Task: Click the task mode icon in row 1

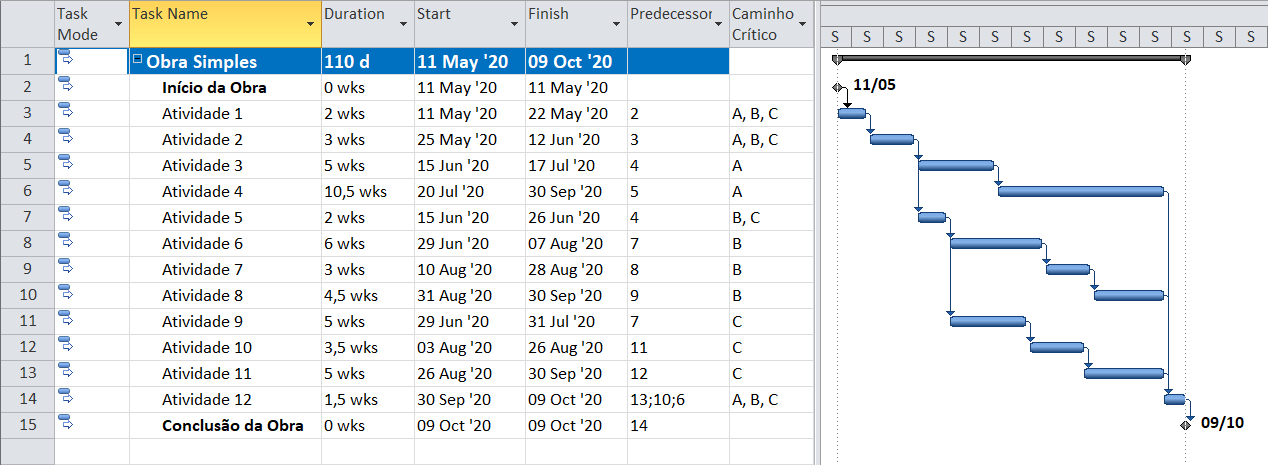Action: pos(67,60)
